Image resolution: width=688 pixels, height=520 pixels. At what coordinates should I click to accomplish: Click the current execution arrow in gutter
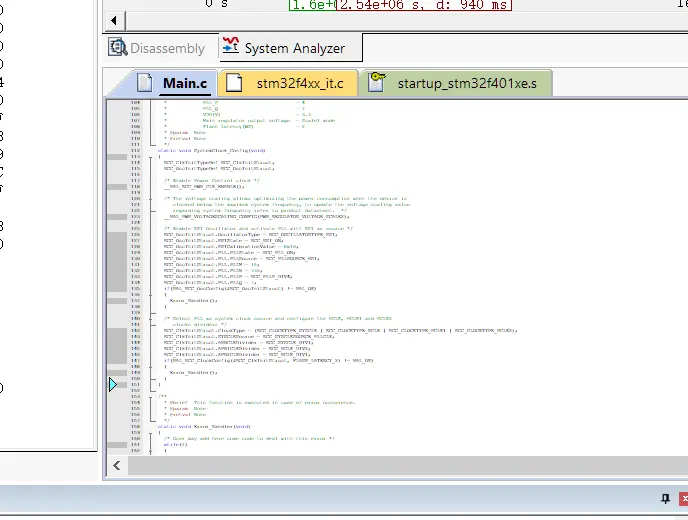tap(113, 383)
